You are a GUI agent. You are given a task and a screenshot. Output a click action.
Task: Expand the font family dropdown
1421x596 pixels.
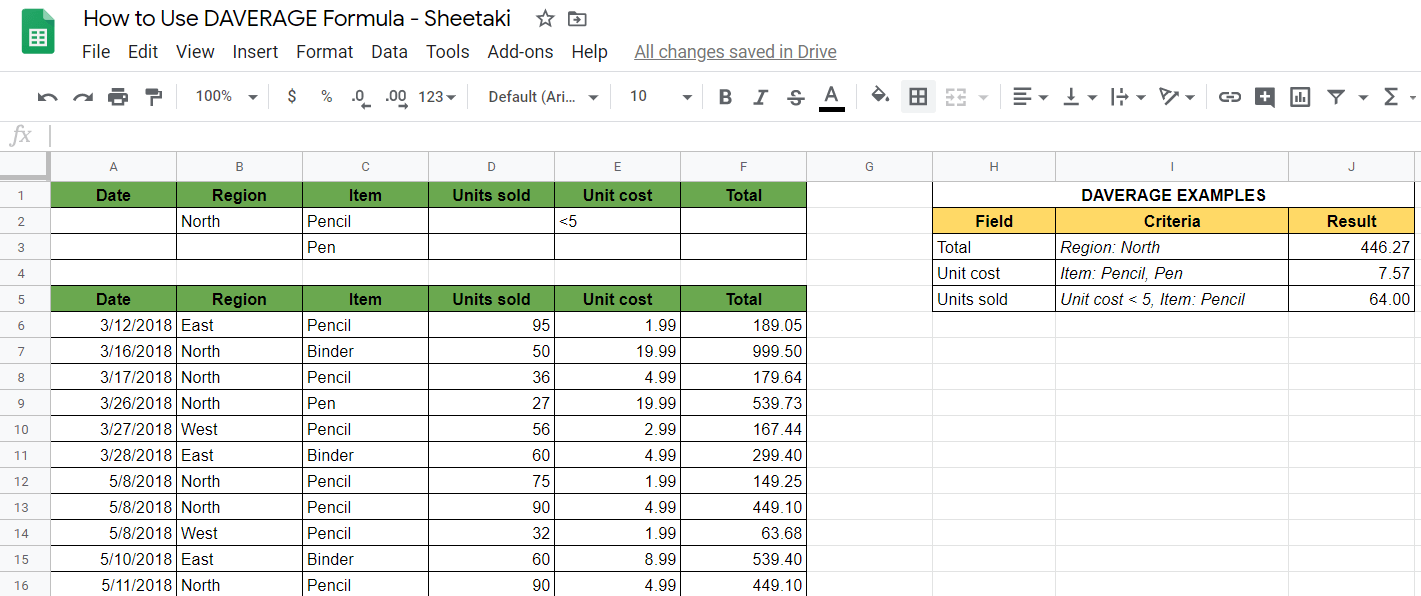click(543, 97)
